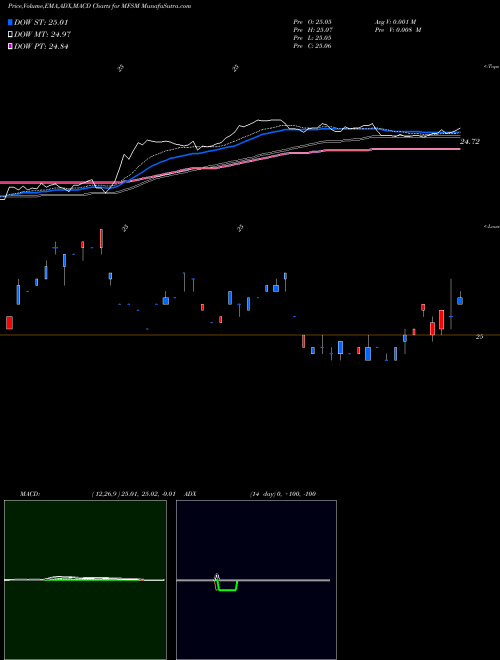Click the 'ADX' panel heading
Screen dimensions: 500x660
190,494
